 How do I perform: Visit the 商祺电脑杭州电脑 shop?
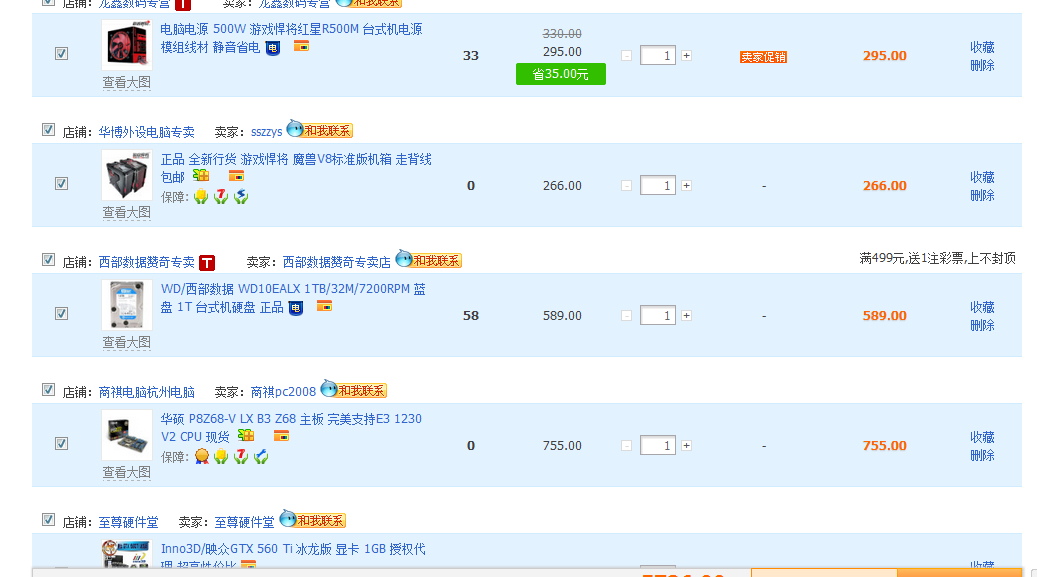(x=147, y=392)
